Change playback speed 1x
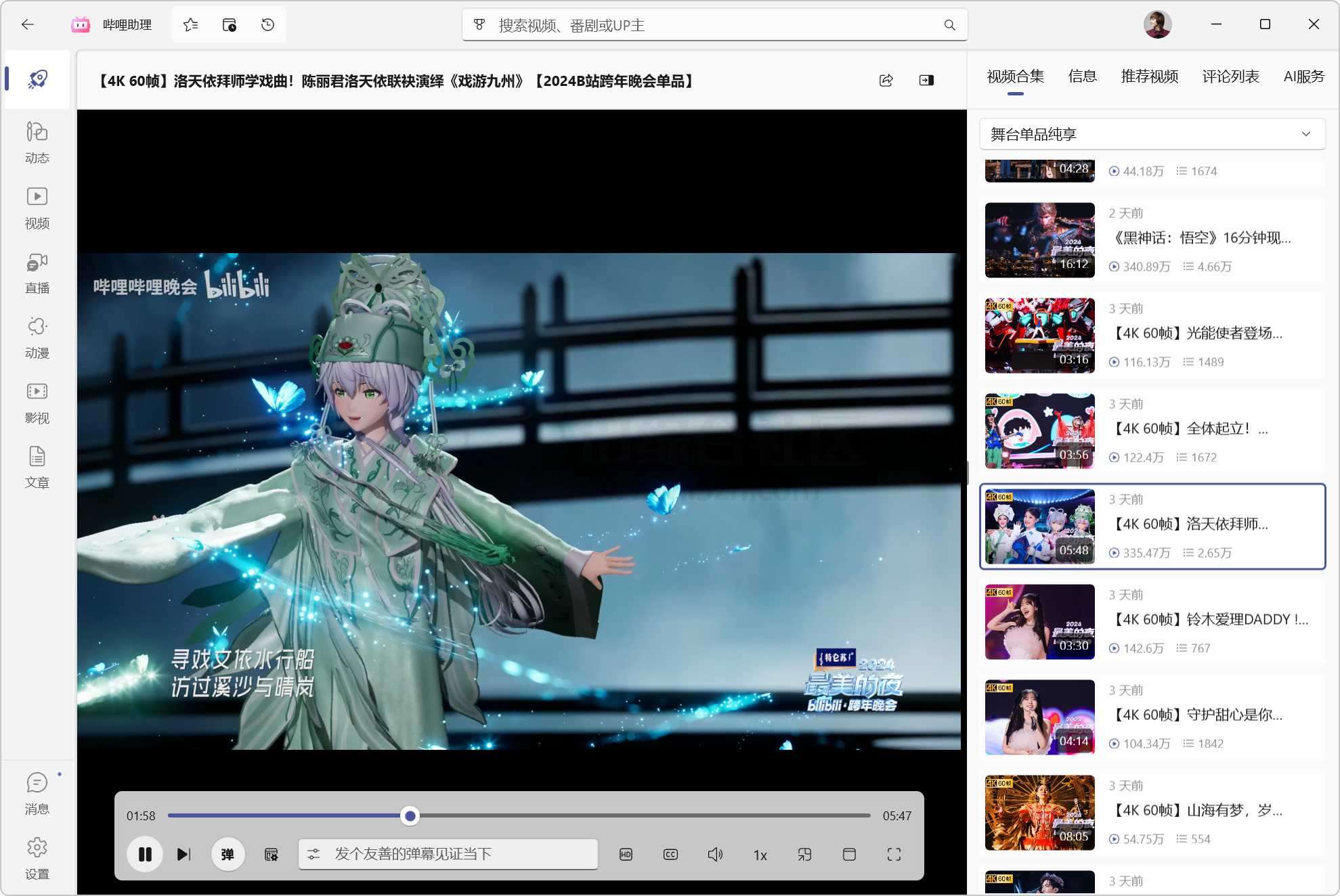1340x896 pixels. tap(760, 855)
